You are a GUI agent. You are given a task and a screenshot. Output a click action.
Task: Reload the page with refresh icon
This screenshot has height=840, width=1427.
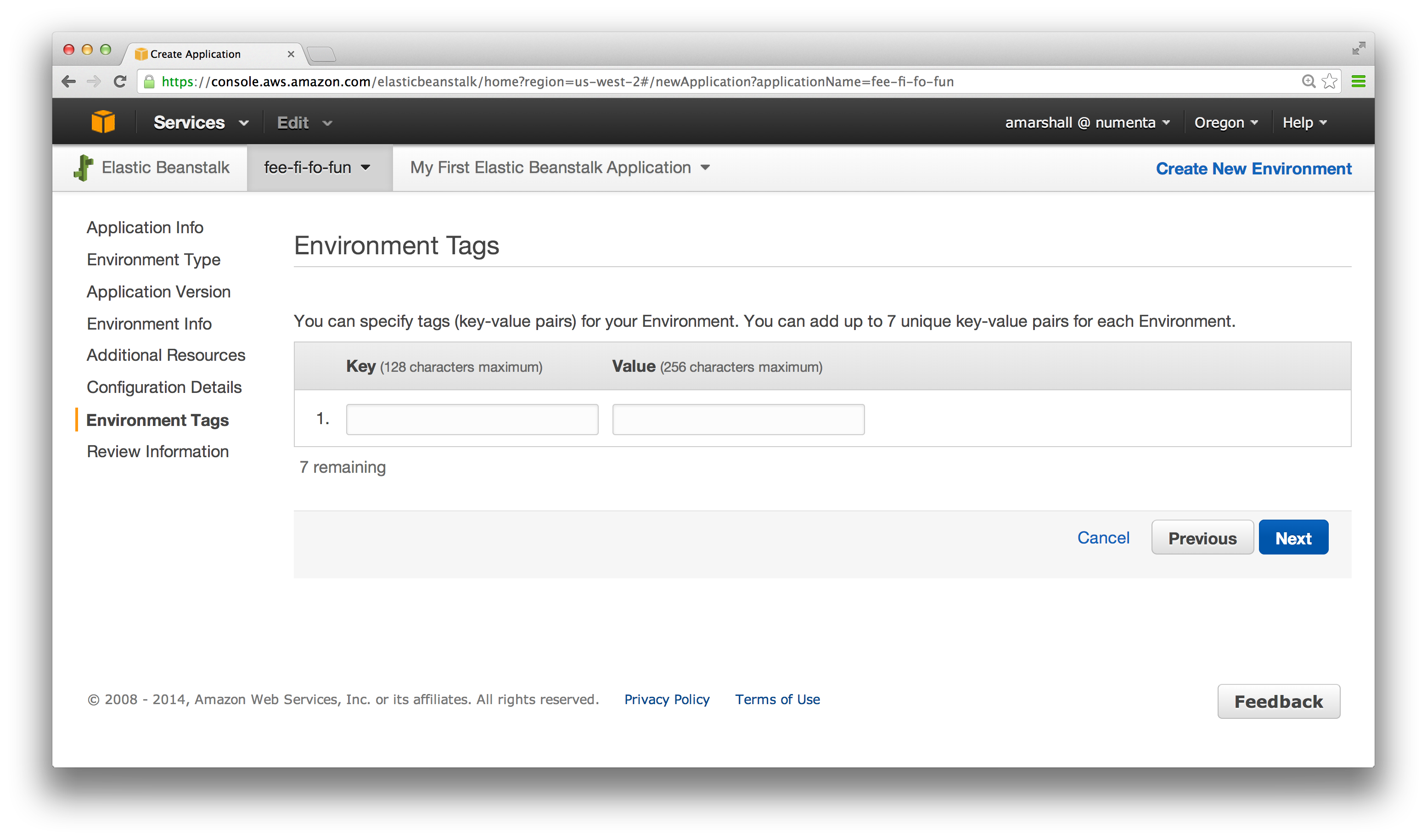pos(119,82)
